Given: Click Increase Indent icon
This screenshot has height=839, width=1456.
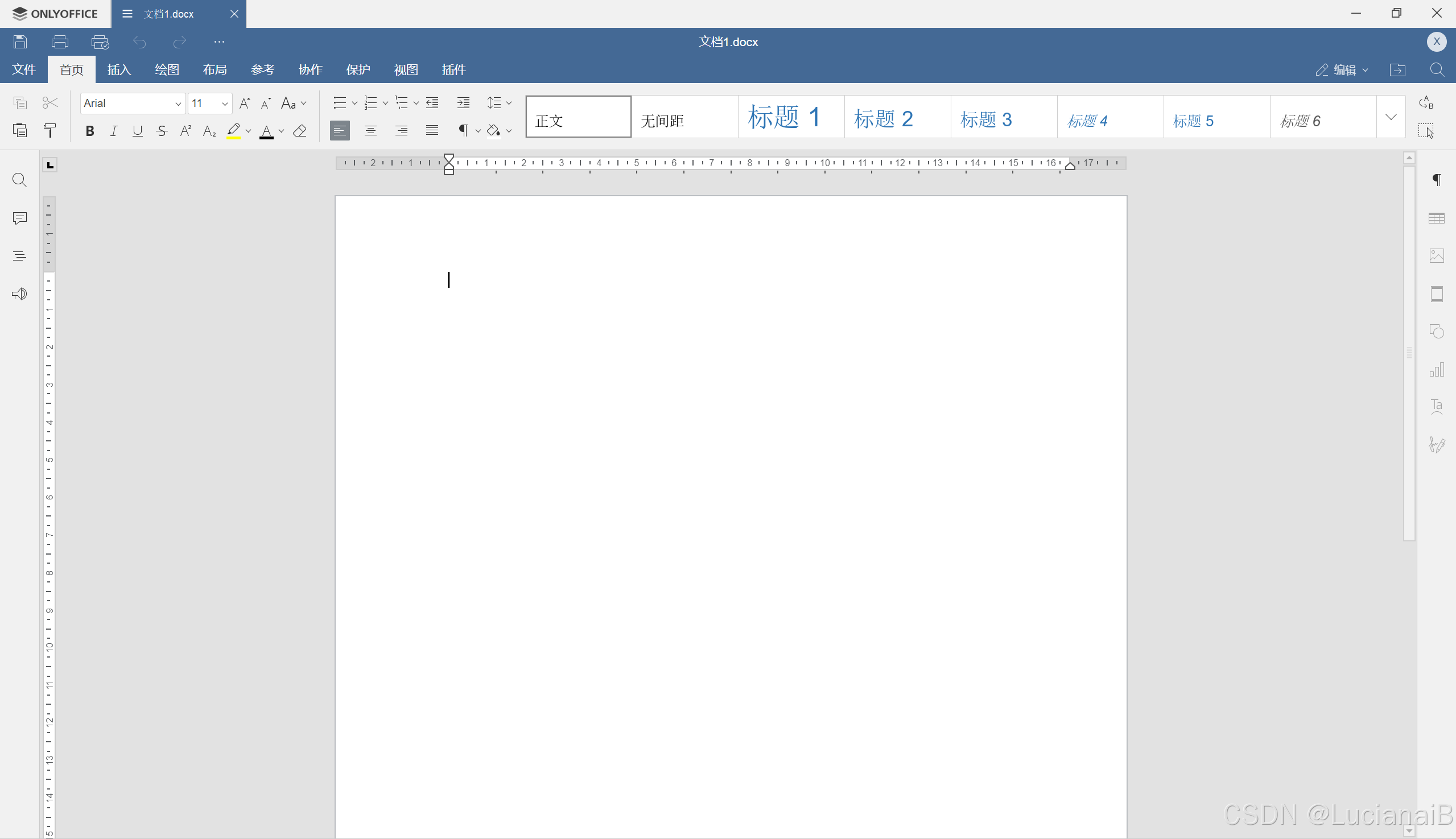Looking at the screenshot, I should click(x=463, y=102).
